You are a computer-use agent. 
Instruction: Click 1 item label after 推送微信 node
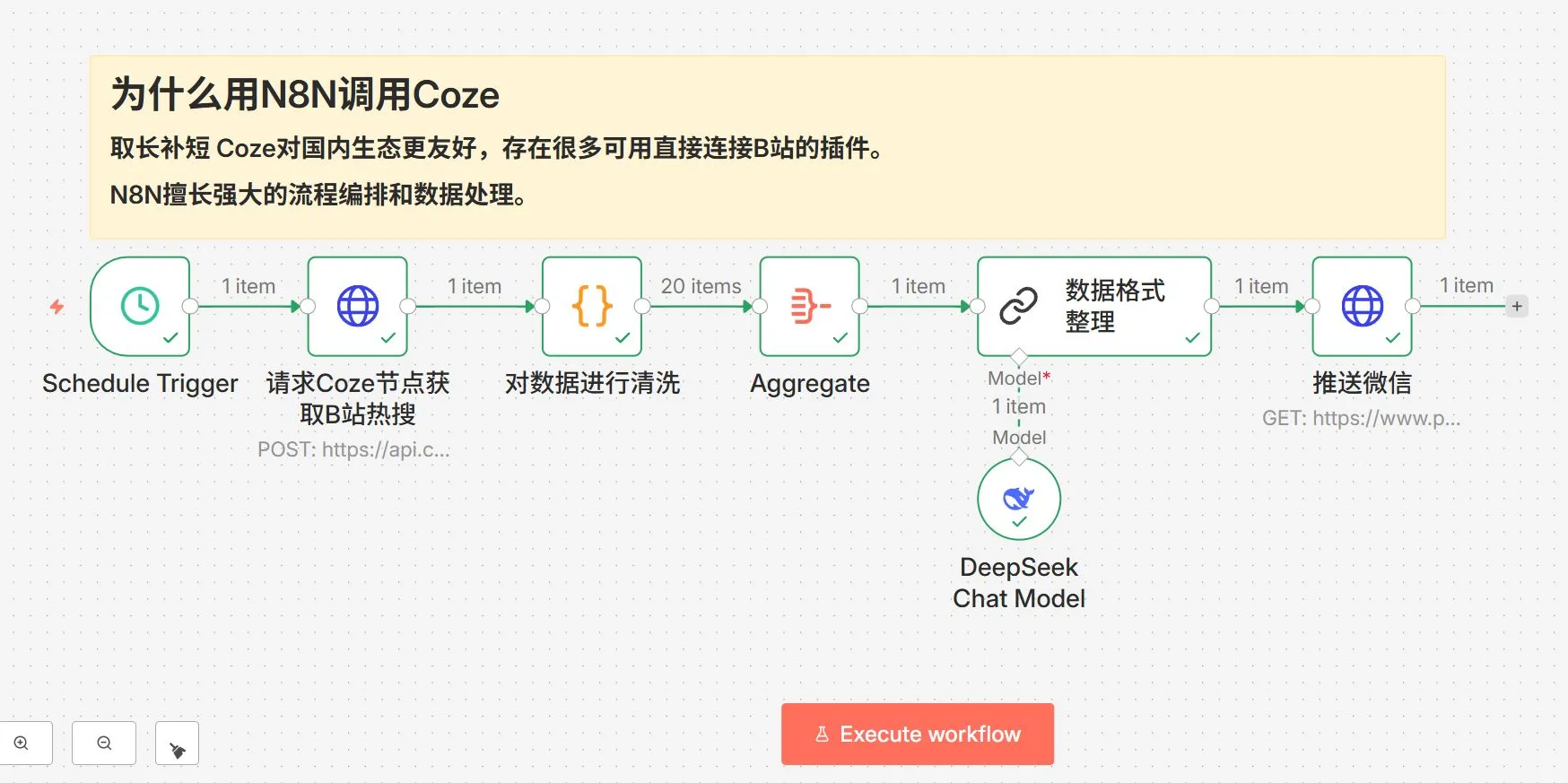pyautogui.click(x=1467, y=285)
